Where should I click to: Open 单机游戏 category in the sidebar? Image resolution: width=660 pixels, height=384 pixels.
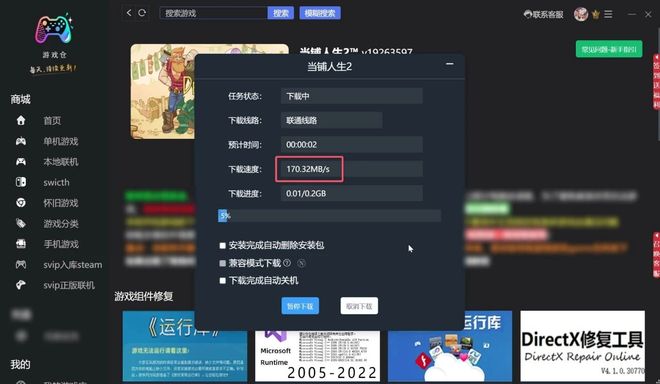pos(61,141)
